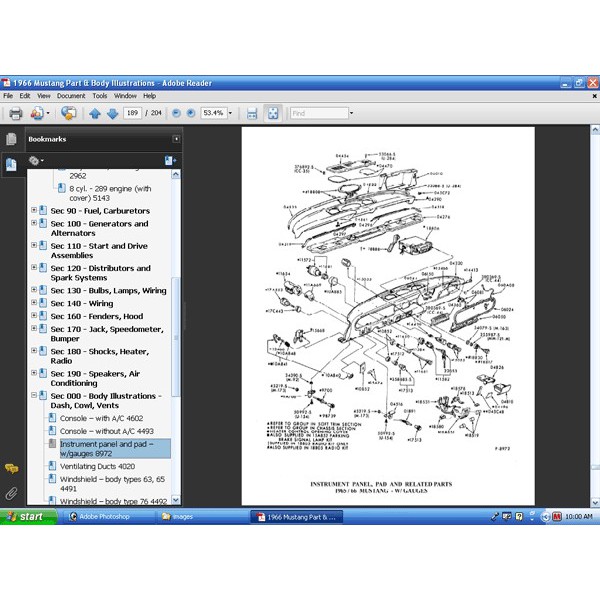Viewport: 600px width, 600px height.
Task: Click the bookmarks panel vertical scrollbar thumb
Action: pos(176,337)
